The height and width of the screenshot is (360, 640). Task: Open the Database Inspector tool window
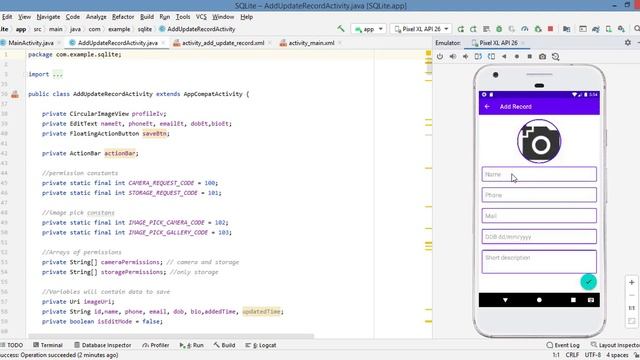103,345
